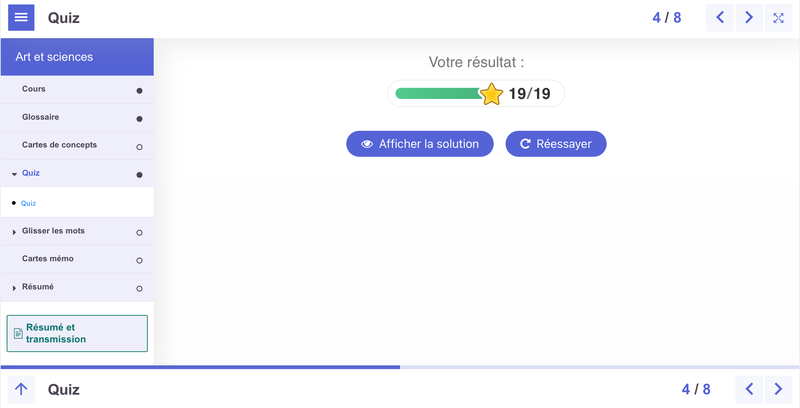Click the scroll-to-top arrow in footer

tap(21, 389)
